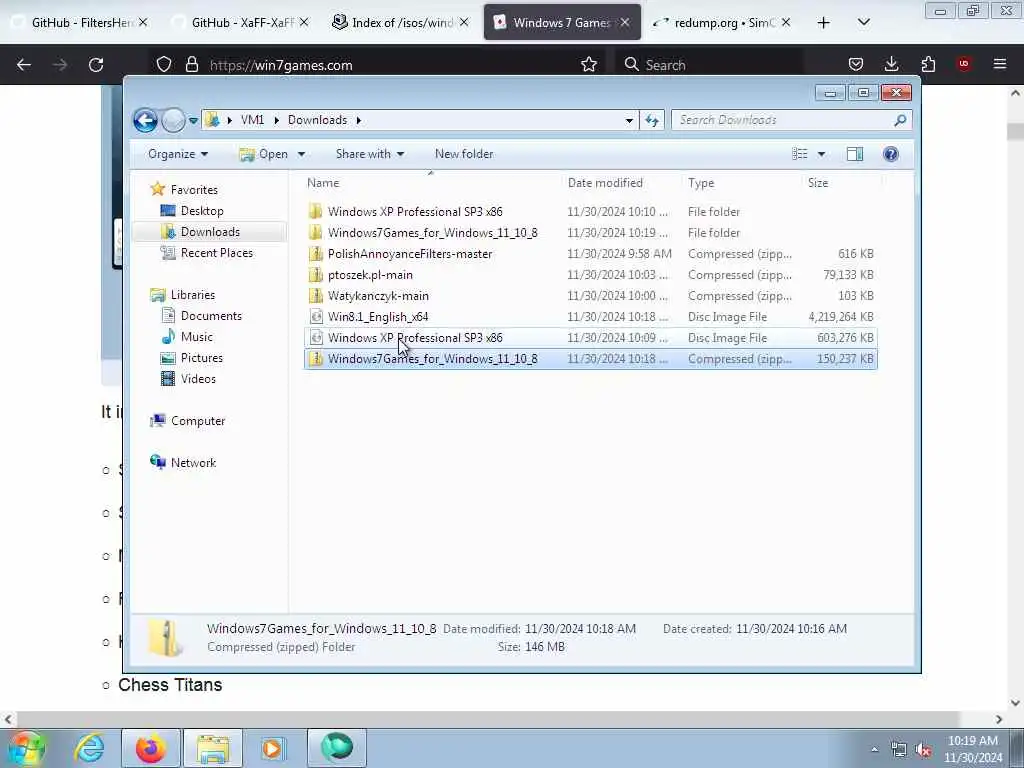Open the Firefox downloads panel
The height and width of the screenshot is (768, 1024).
pyautogui.click(x=891, y=65)
